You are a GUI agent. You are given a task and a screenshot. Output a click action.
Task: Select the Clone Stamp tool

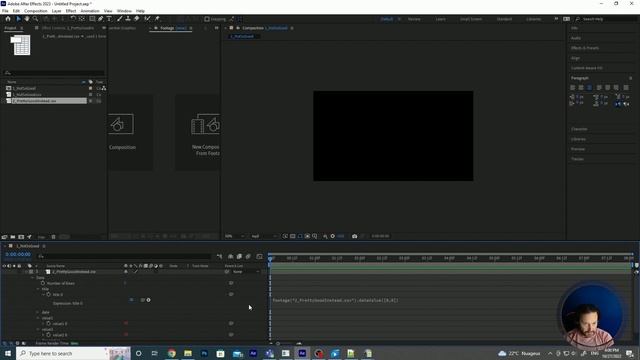128,19
